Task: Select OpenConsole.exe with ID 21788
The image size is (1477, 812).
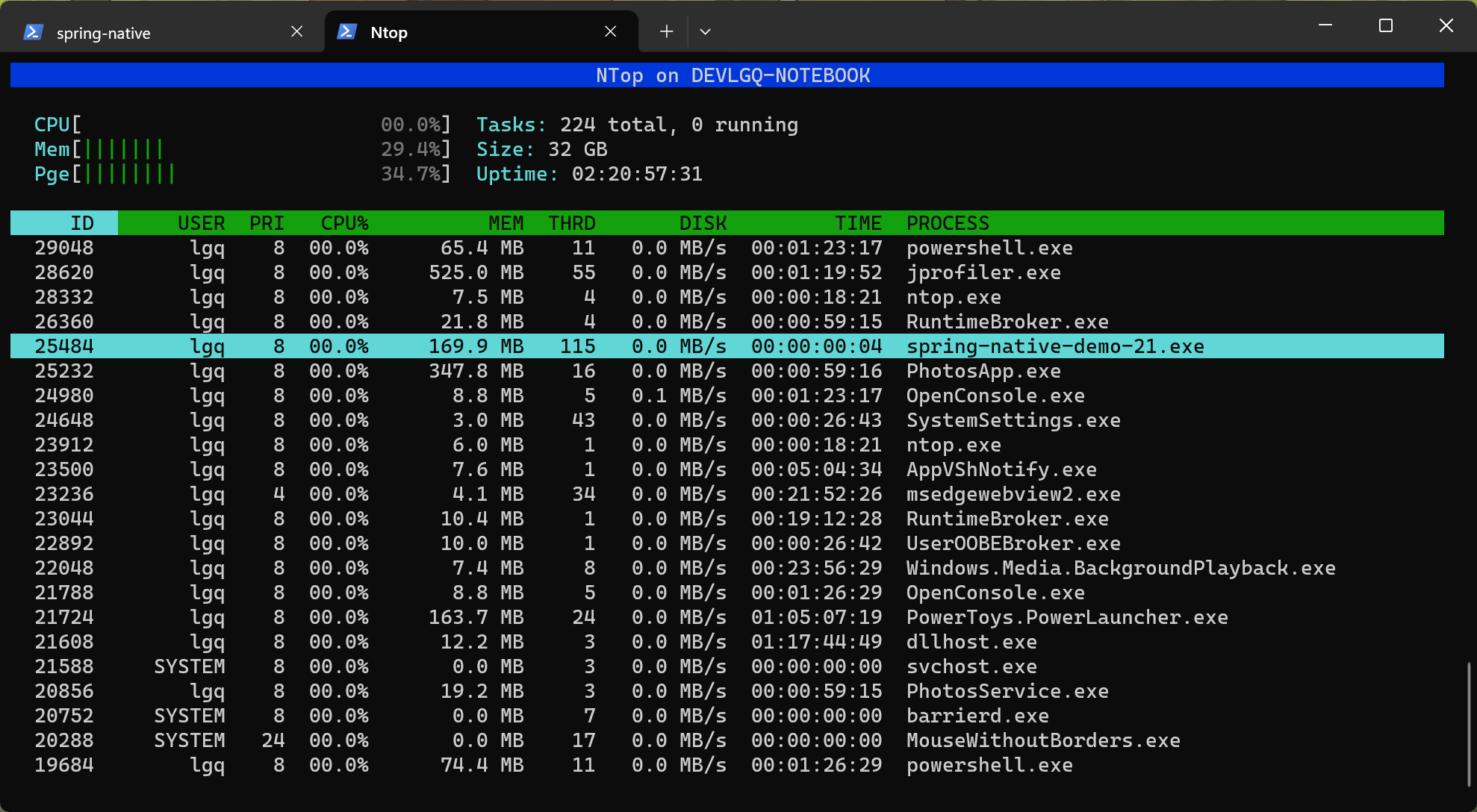Action: (727, 593)
